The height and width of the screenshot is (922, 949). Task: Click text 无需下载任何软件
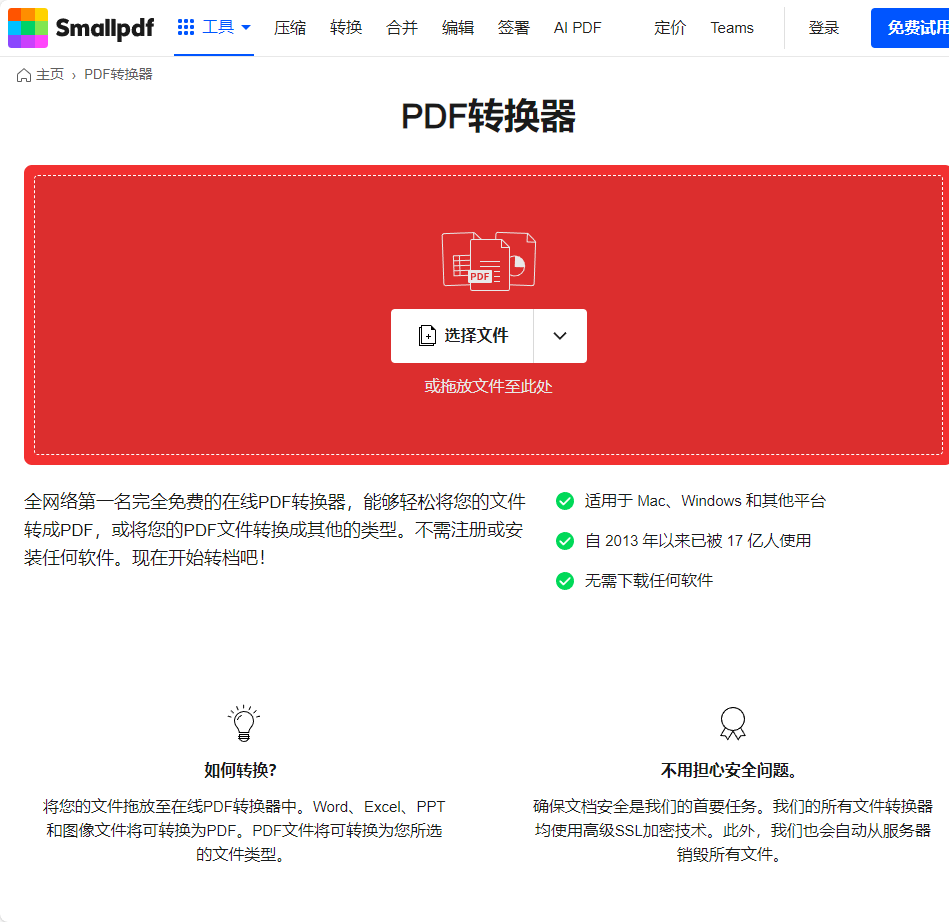pos(649,581)
